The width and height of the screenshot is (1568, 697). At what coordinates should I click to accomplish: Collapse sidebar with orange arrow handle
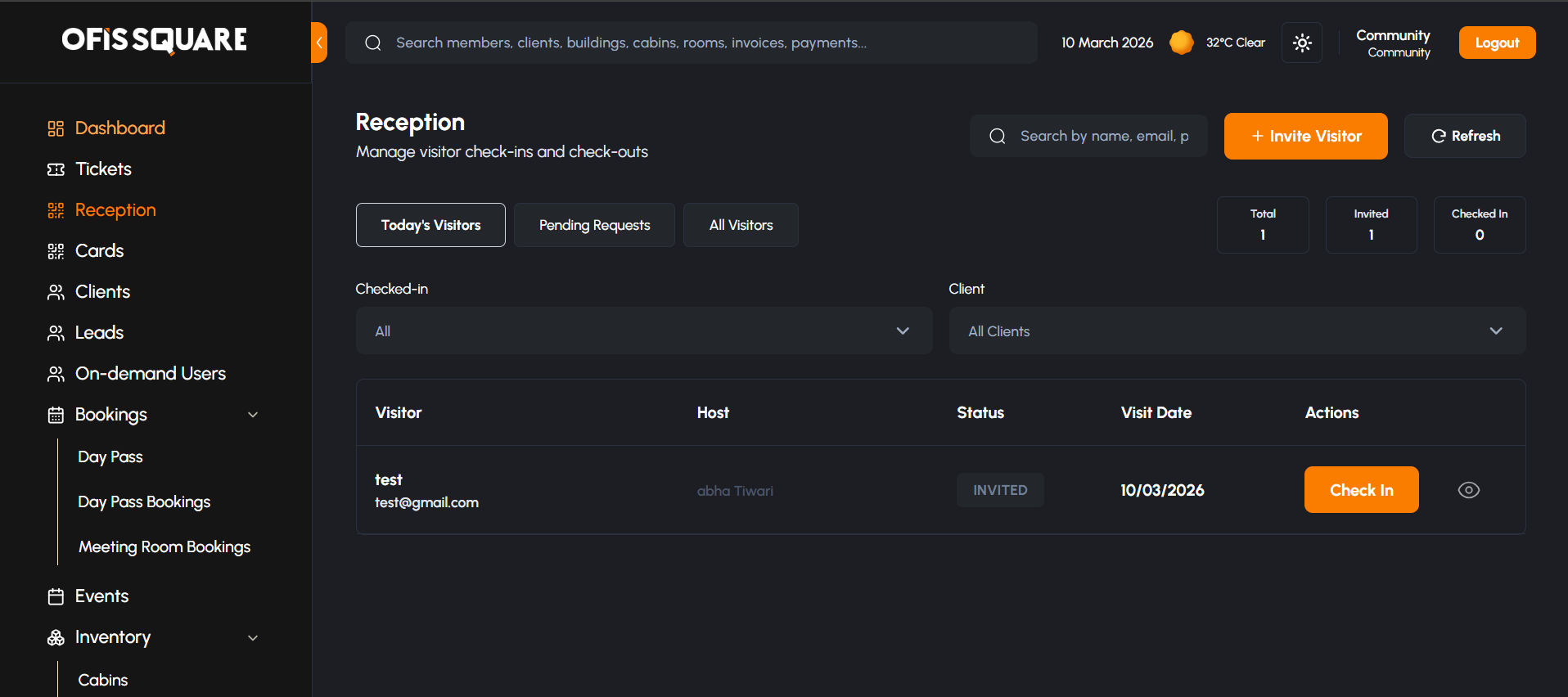click(x=319, y=43)
